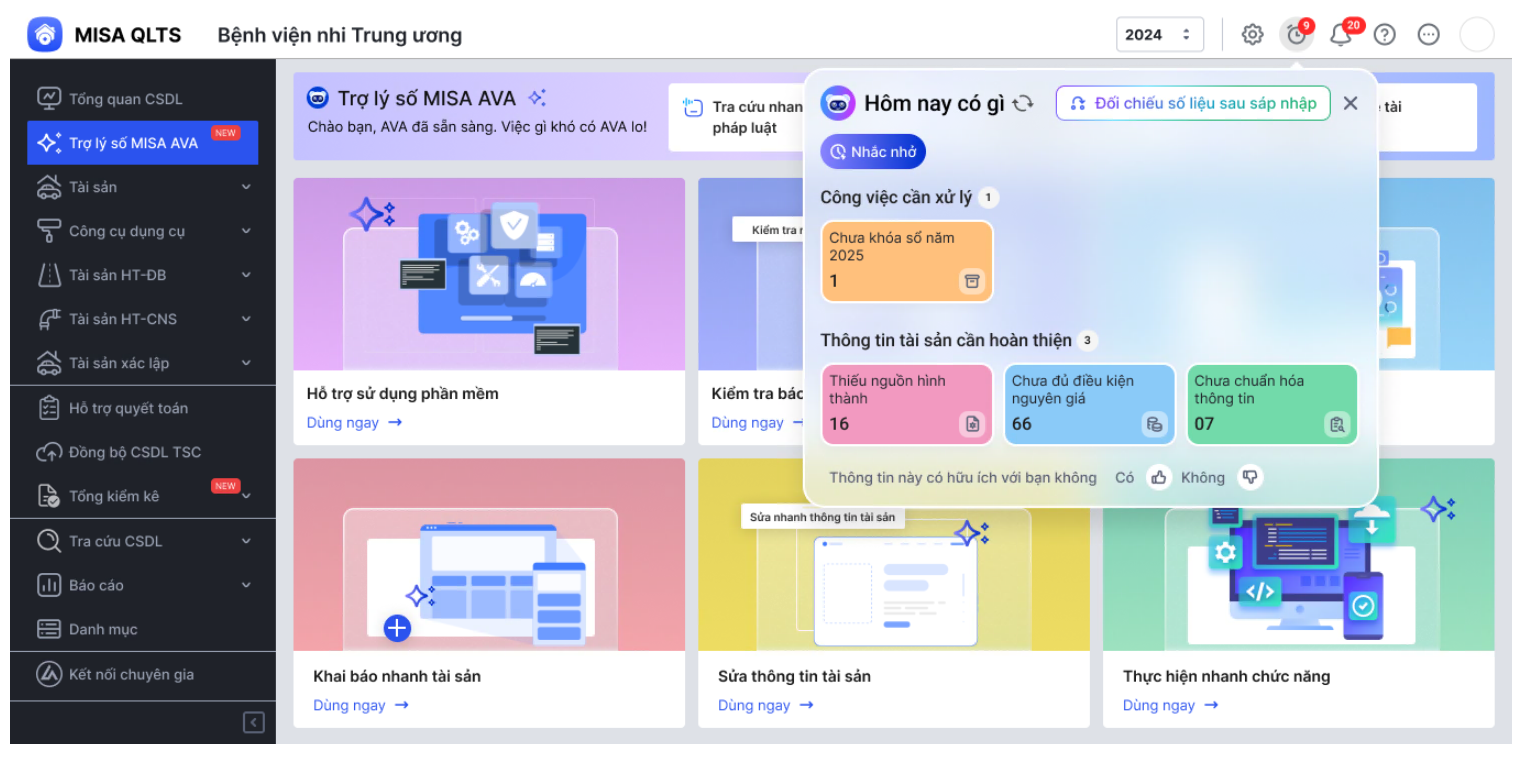Click the count 16 in the pink card
This screenshot has height=766, width=1530.
click(839, 424)
